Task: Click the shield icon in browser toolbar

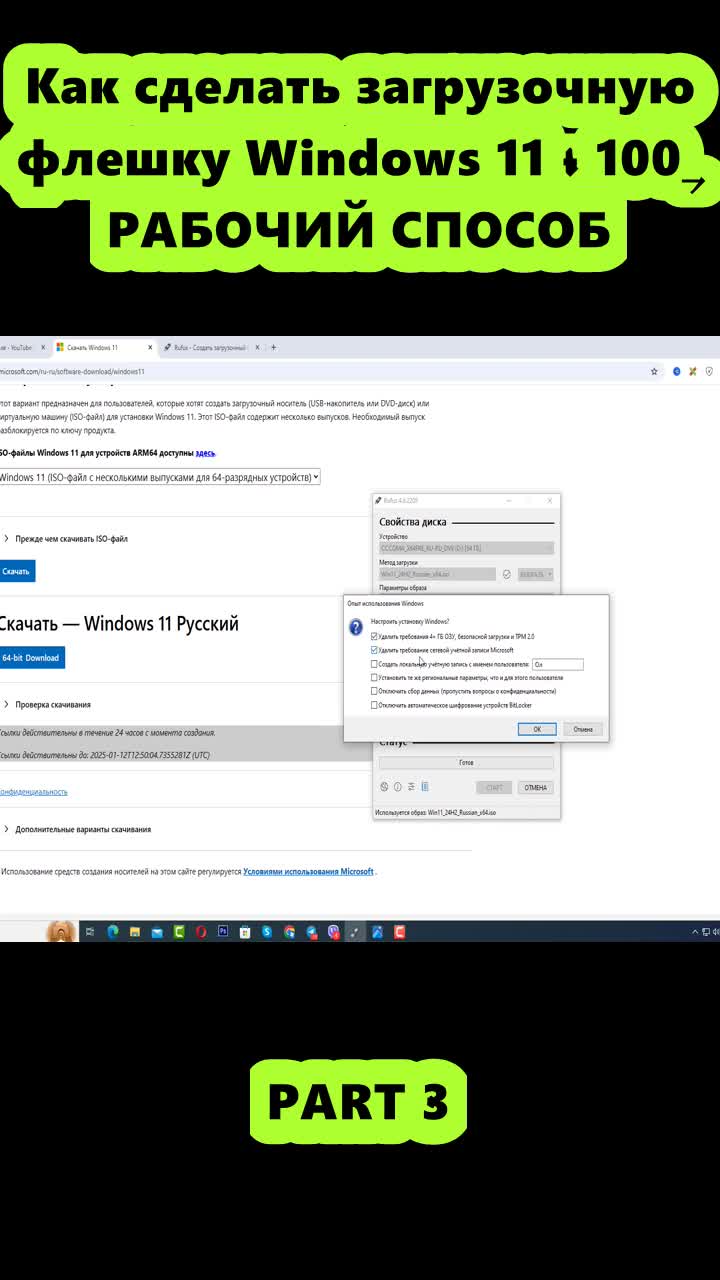Action: 709,371
